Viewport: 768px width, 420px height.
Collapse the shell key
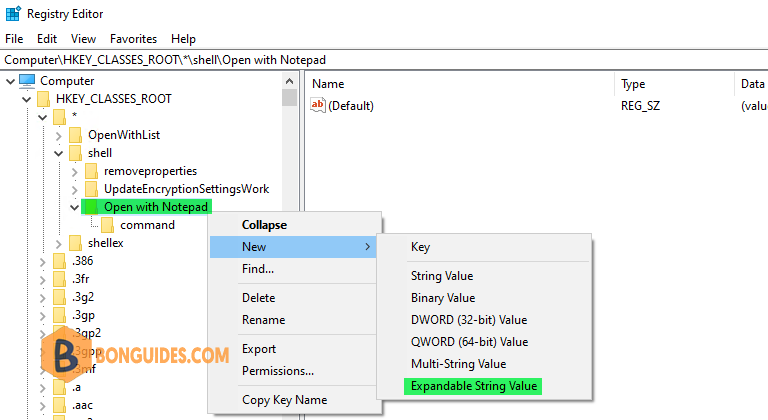[59, 153]
